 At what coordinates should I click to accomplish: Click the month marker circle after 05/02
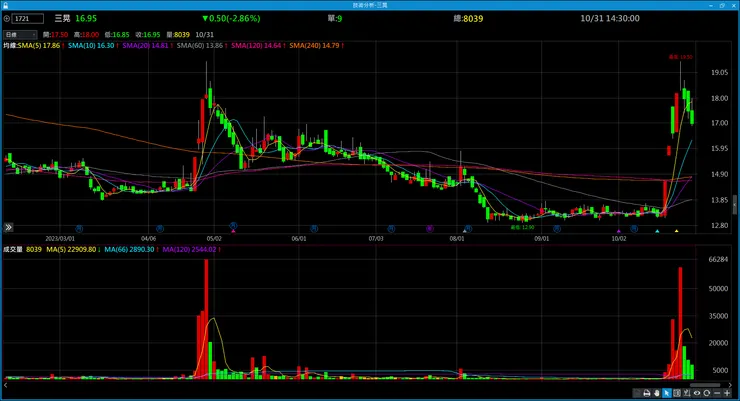[233, 226]
